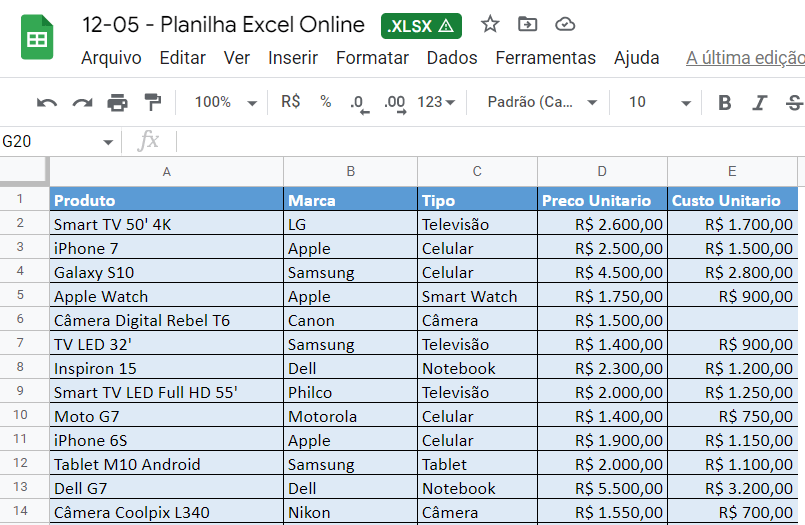Select the 'Nikon' brand cell

(x=350, y=512)
